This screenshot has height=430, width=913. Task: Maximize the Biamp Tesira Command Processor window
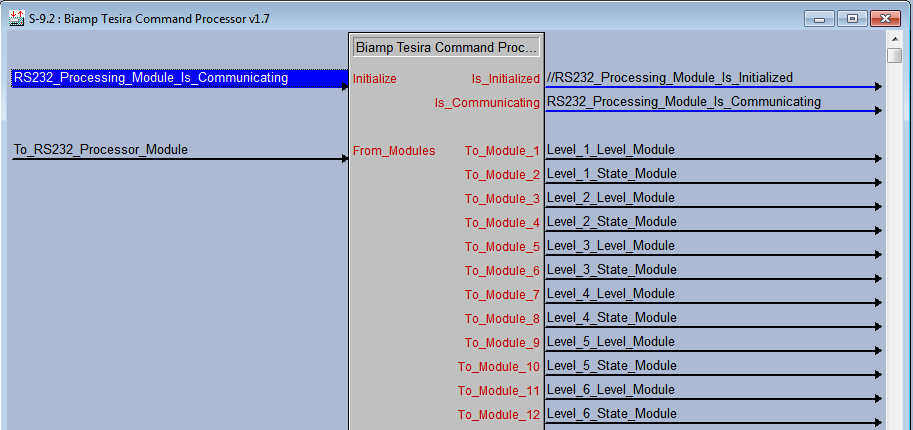click(x=852, y=19)
